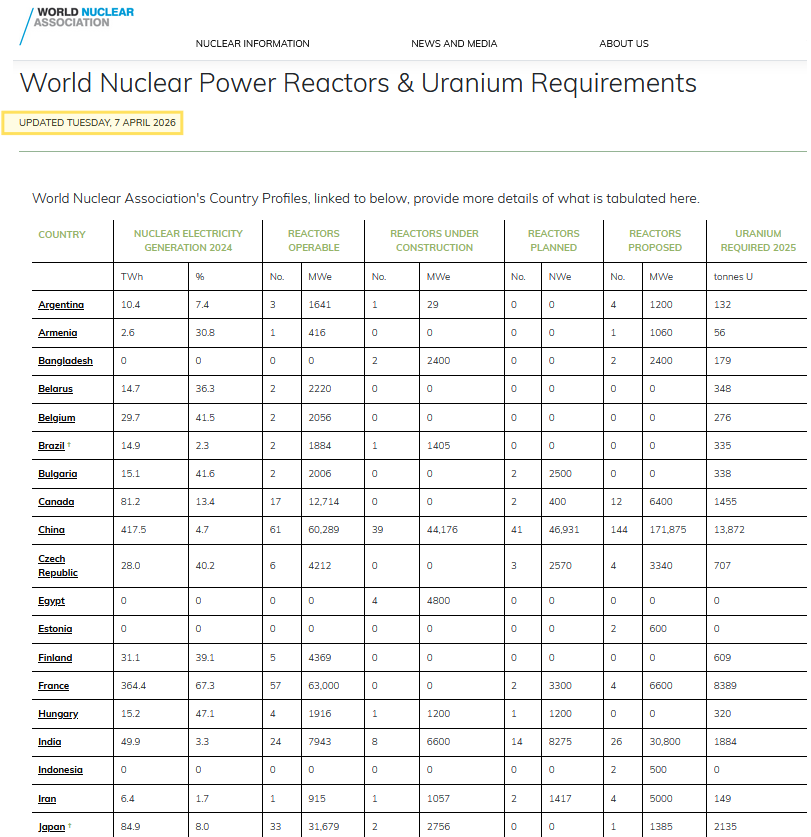Viewport: 811px width, 837px height.
Task: Open the Nuclear Information menu
Action: point(253,44)
